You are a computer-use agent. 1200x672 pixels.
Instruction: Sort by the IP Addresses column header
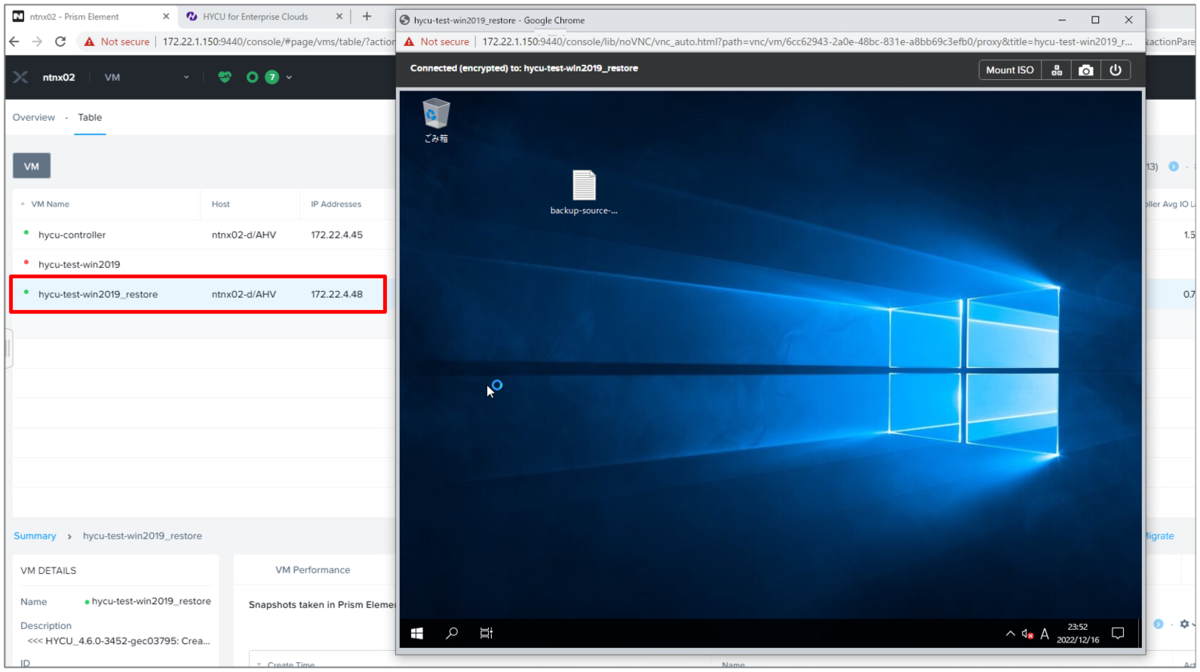tap(336, 204)
